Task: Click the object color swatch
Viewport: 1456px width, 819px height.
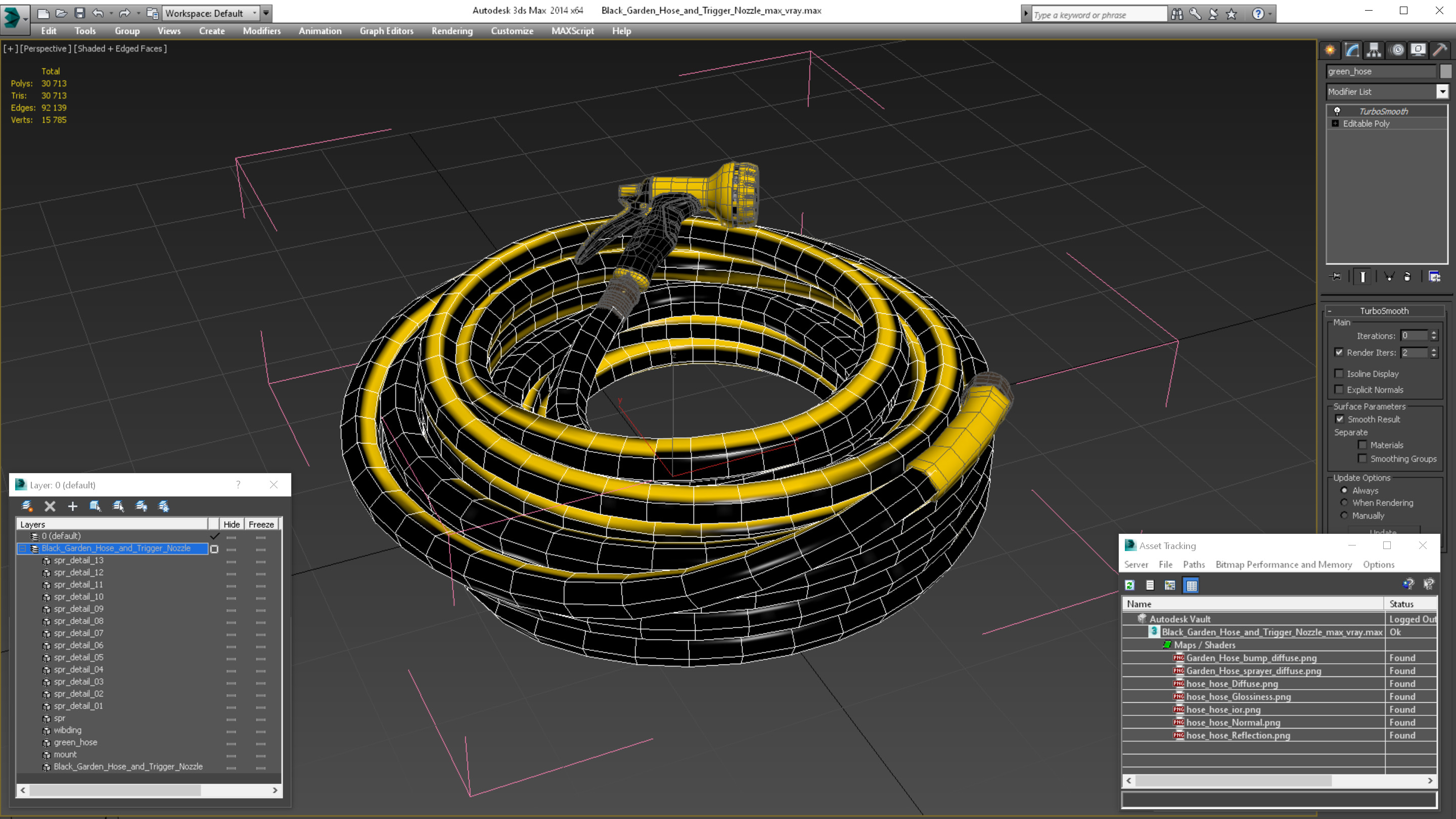Action: (x=1445, y=71)
